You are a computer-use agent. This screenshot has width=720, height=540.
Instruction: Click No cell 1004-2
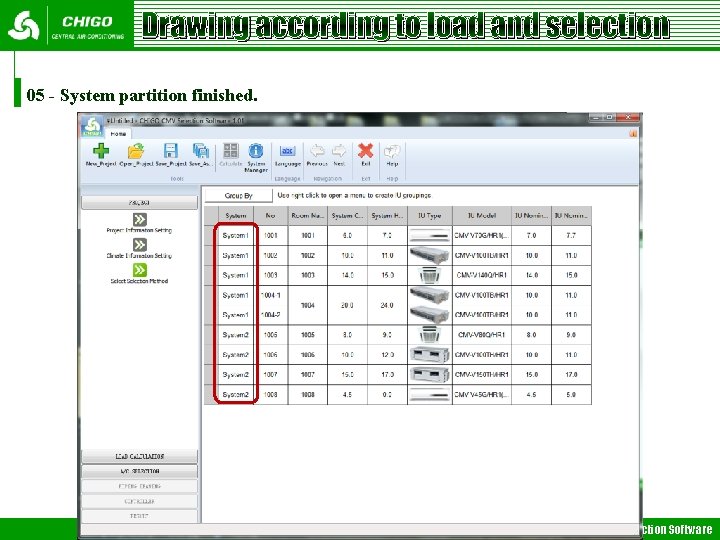(x=270, y=315)
